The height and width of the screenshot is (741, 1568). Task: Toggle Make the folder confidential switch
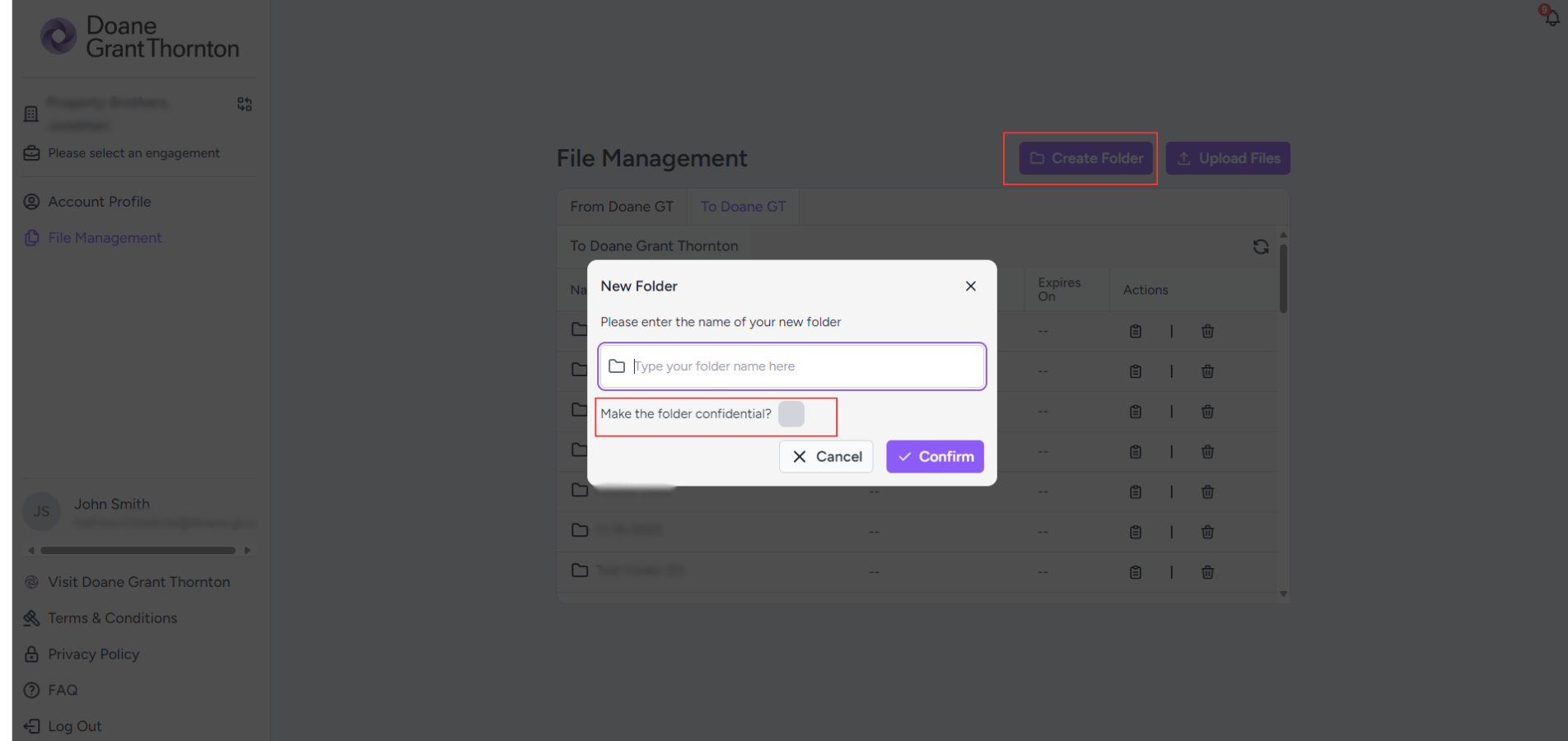point(791,414)
